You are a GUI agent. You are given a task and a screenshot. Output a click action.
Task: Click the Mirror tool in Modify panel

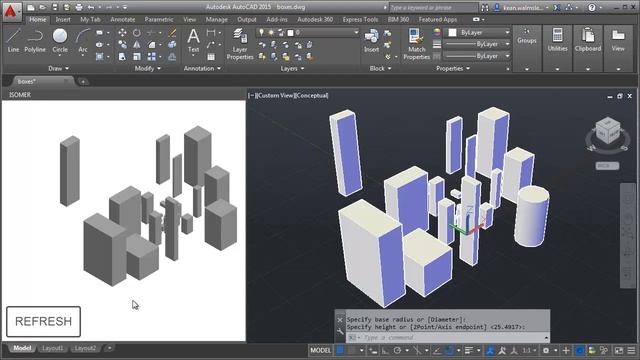tap(137, 45)
